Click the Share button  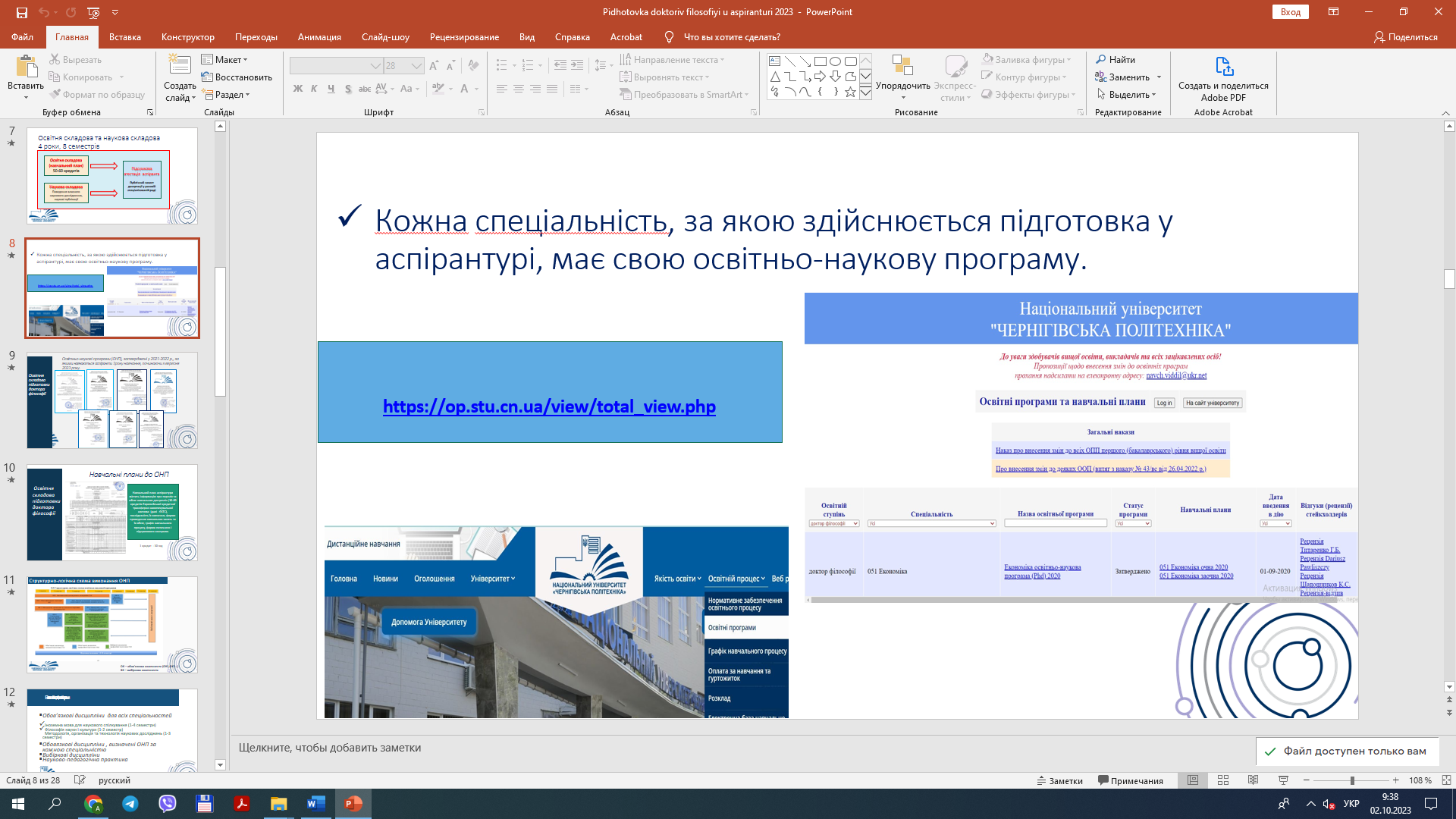(x=1406, y=37)
